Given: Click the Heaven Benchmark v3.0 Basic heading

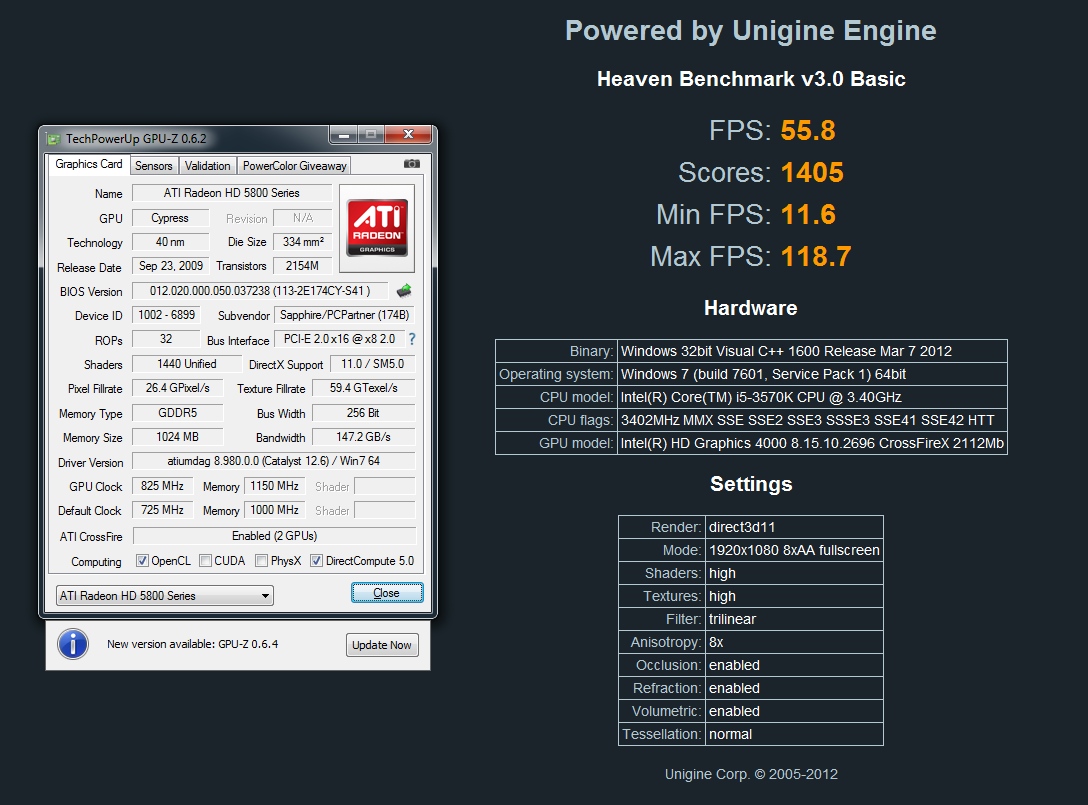Looking at the screenshot, I should coord(751,79).
